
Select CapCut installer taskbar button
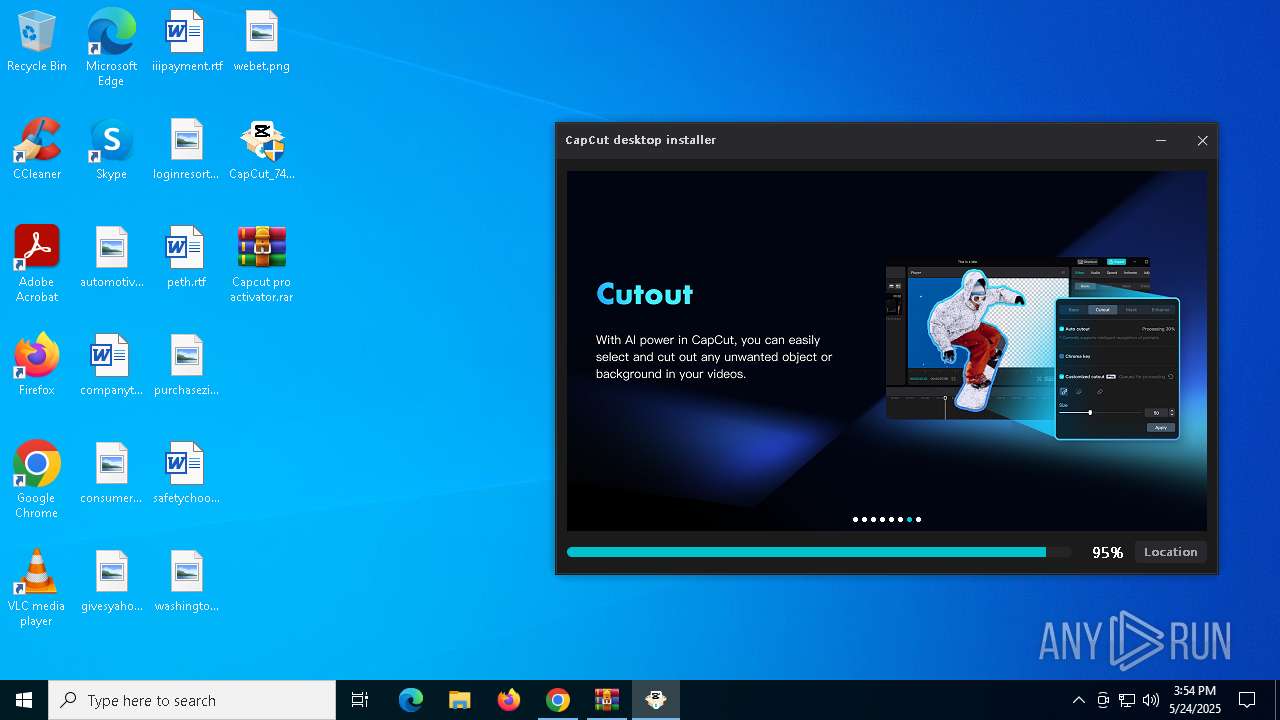(656, 700)
